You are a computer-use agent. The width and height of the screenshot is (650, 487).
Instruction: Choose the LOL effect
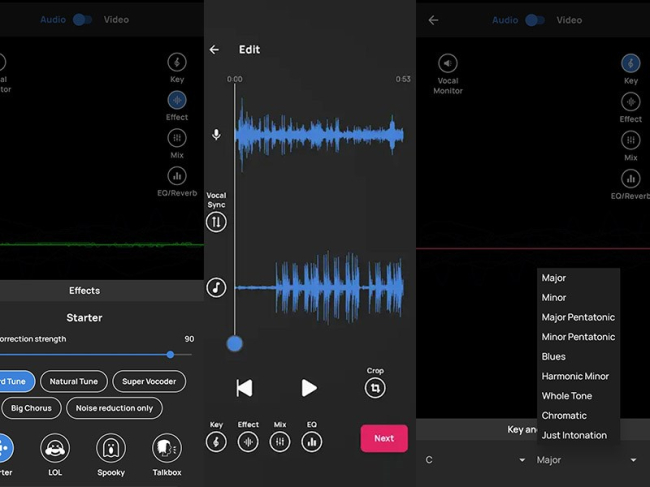point(55,448)
